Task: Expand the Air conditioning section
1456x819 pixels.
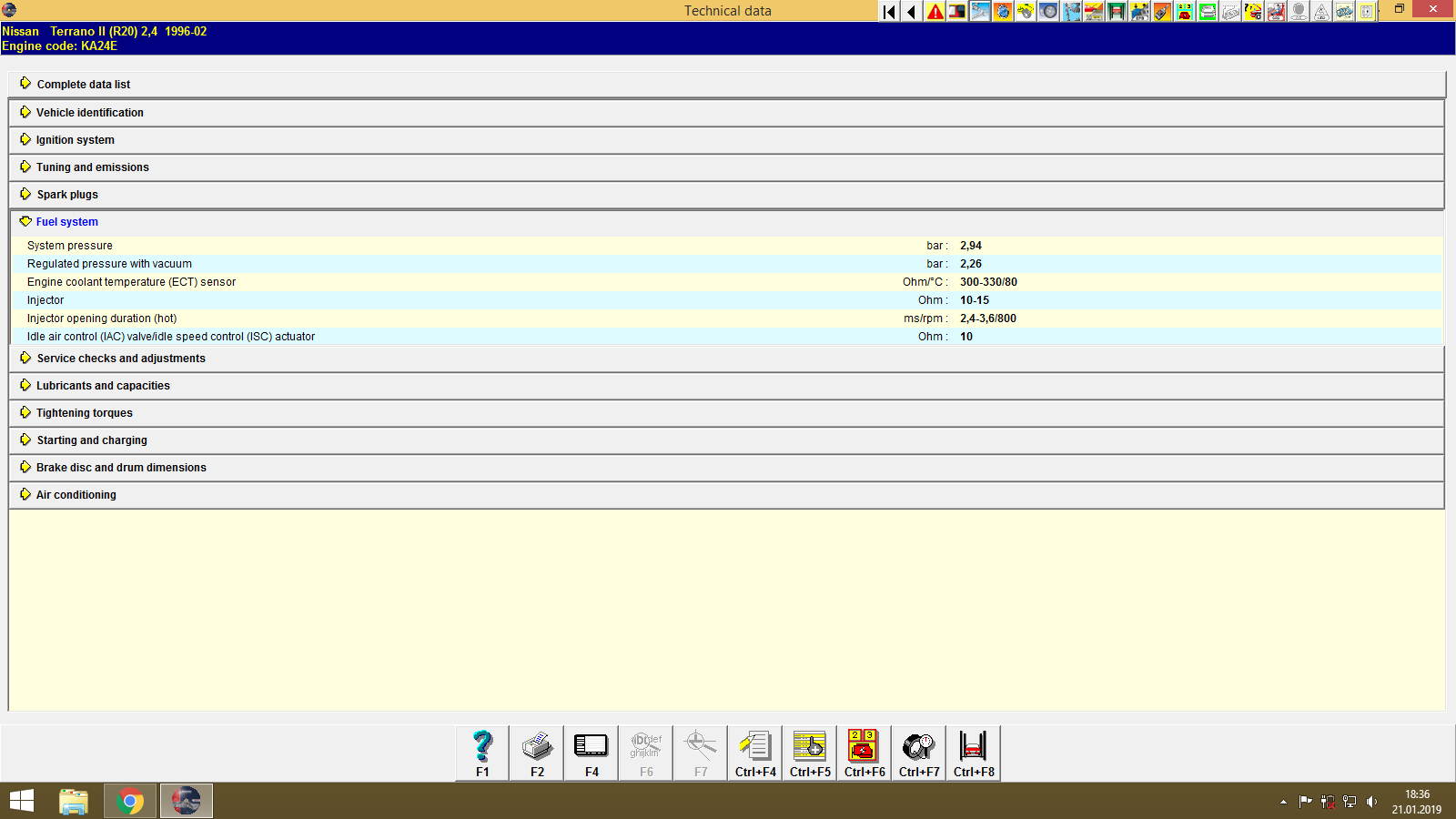Action: [76, 494]
